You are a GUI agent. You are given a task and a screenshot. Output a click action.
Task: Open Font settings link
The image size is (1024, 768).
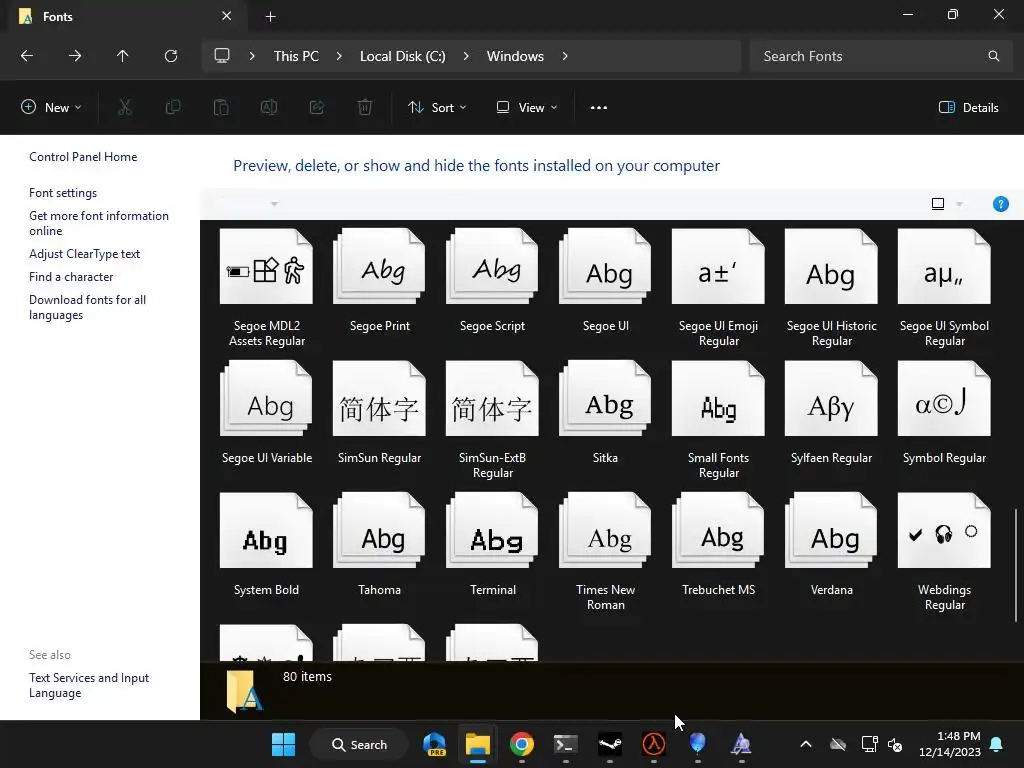click(x=63, y=193)
